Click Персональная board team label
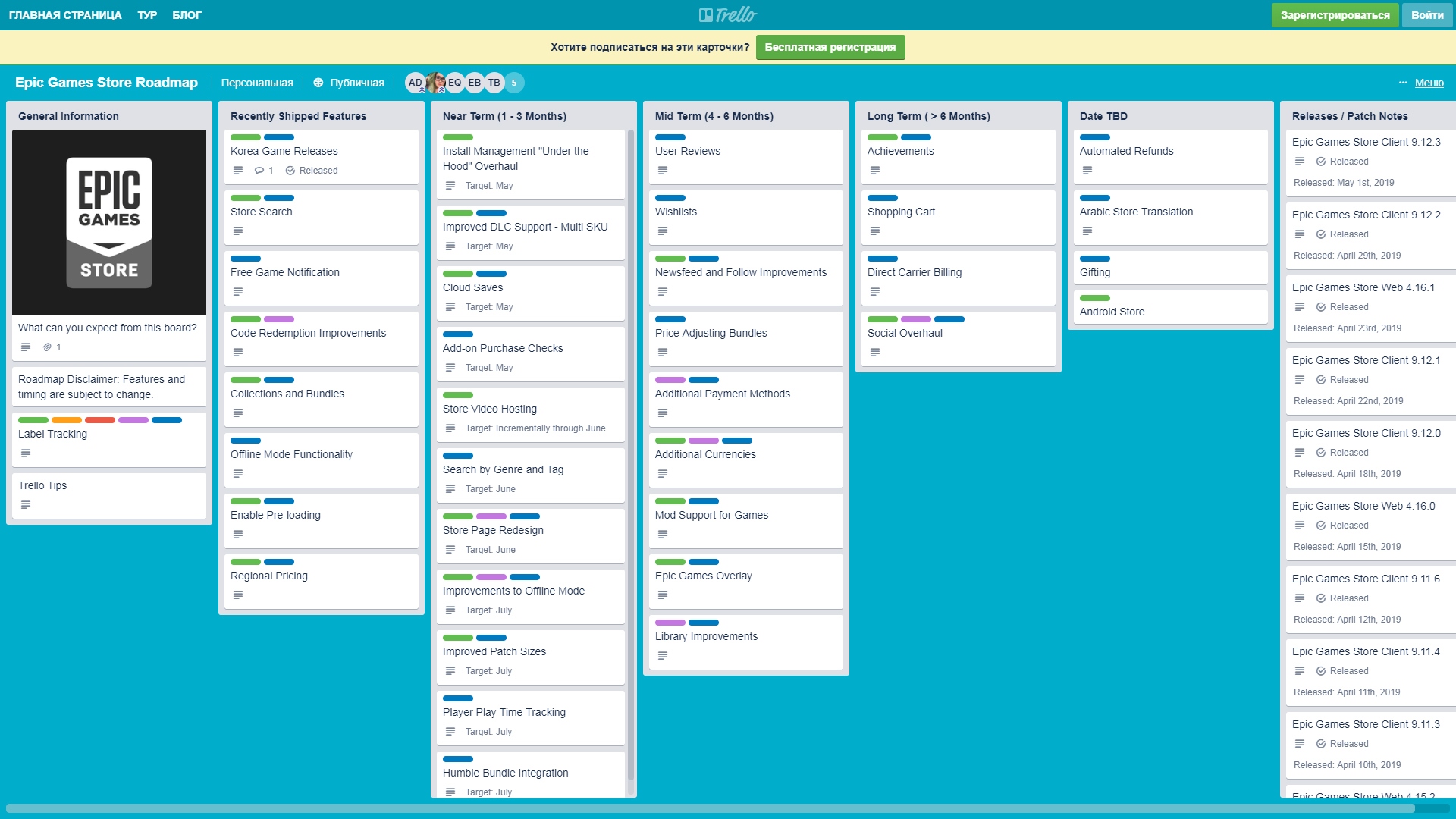Screen dimensions: 1456x819 click(x=257, y=83)
